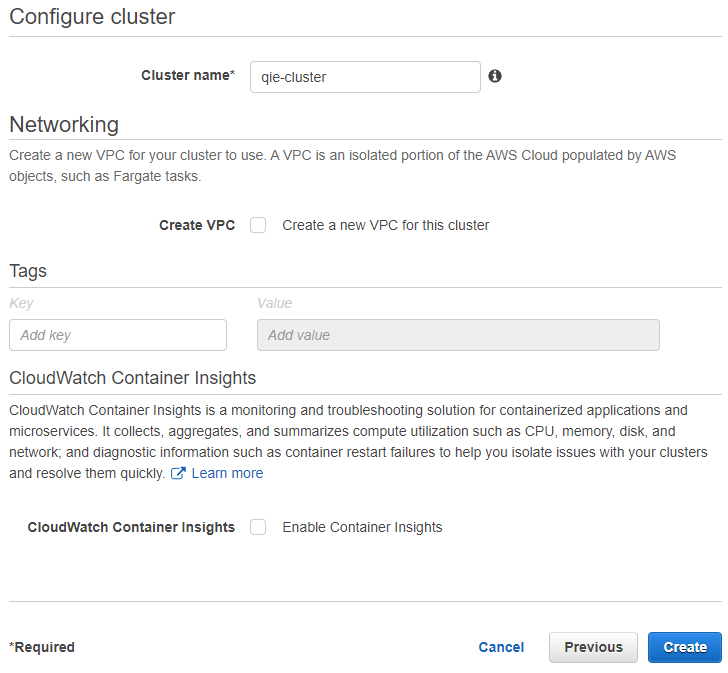
Task: Click the blue Create button
Action: [685, 647]
